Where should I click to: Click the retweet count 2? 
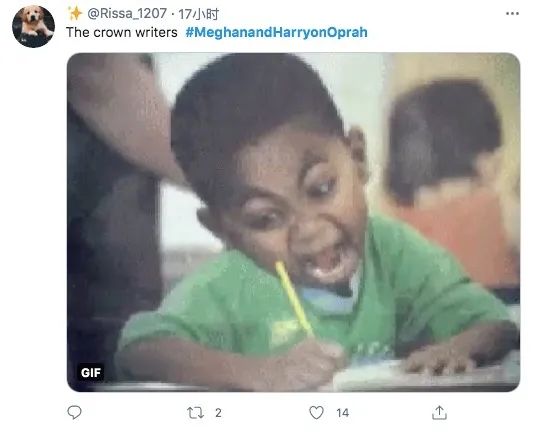point(218,413)
